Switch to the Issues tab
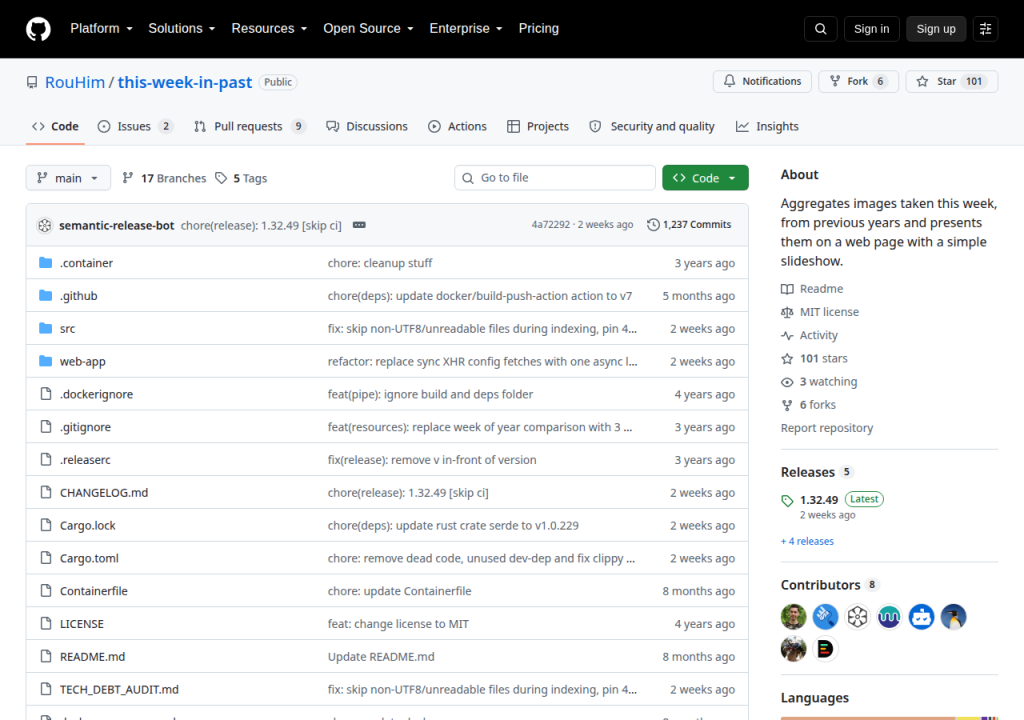Image resolution: width=1024 pixels, height=720 pixels. click(135, 127)
